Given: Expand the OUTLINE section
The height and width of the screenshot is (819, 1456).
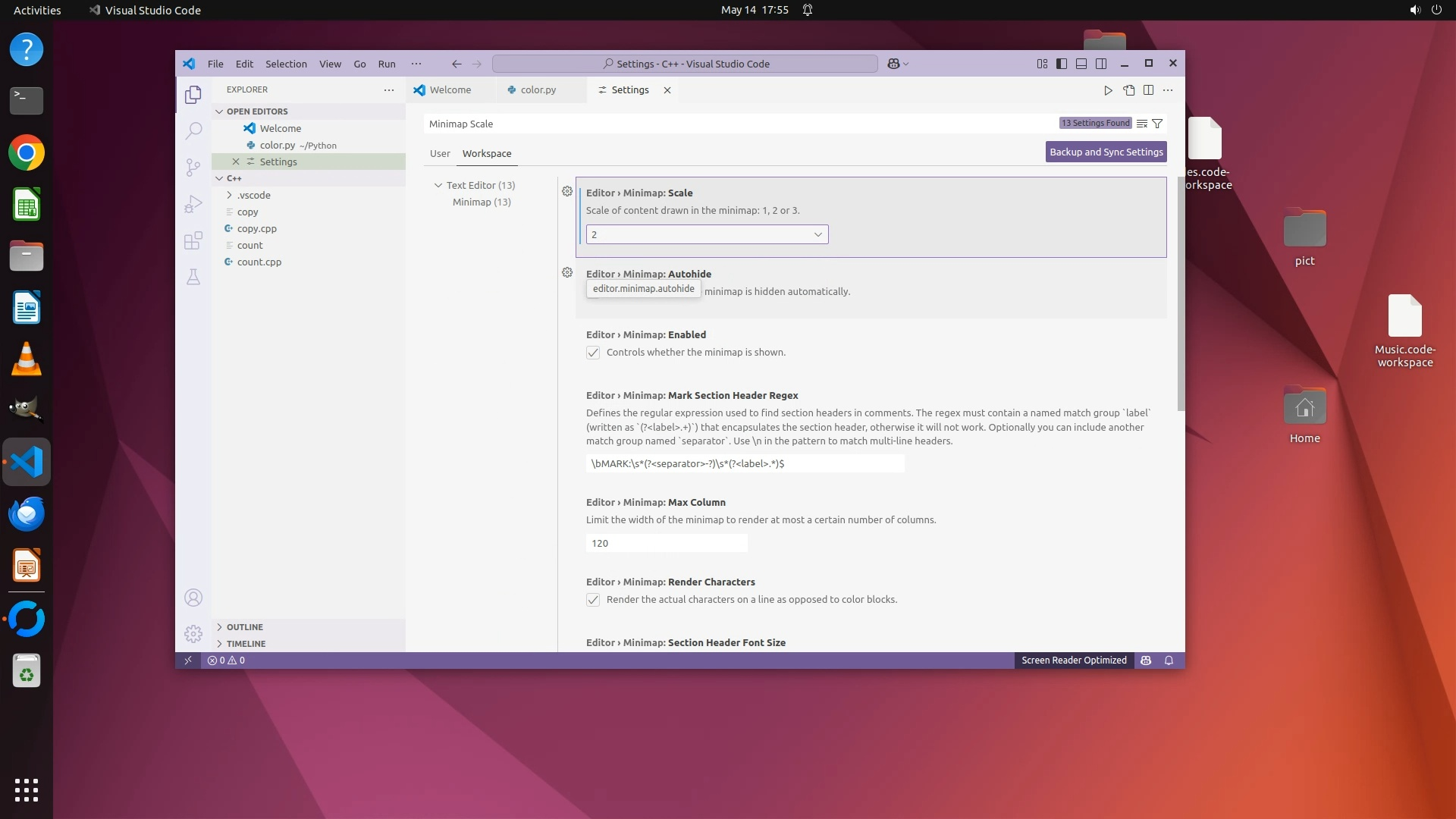Looking at the screenshot, I should coord(244,627).
